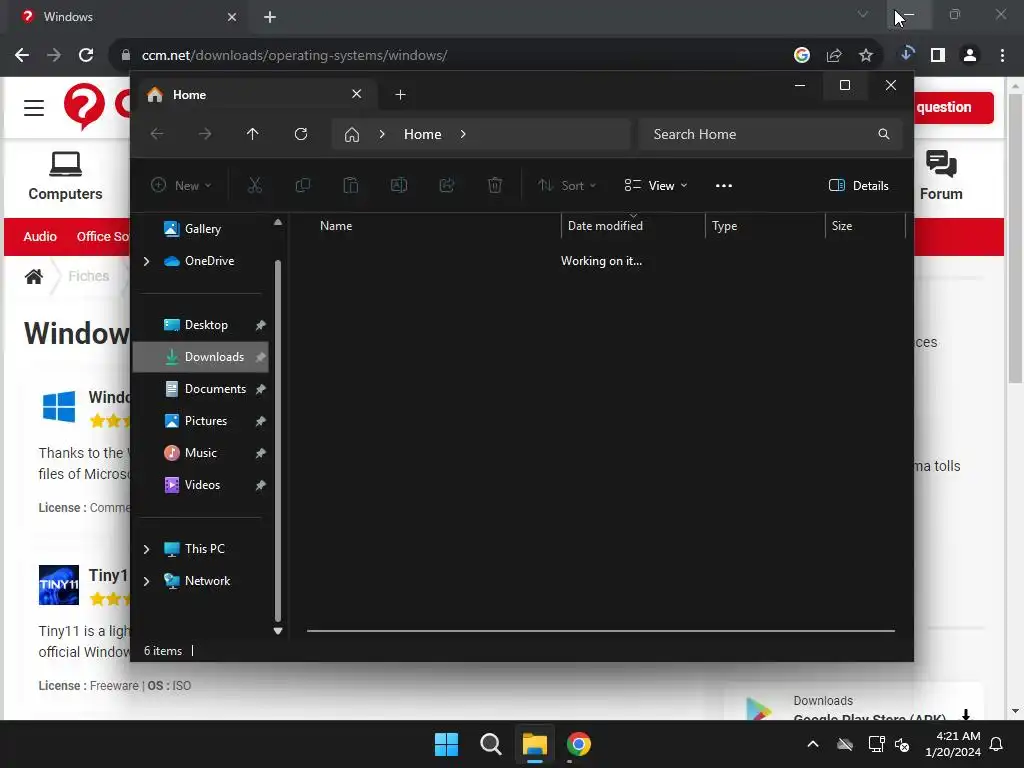Image resolution: width=1024 pixels, height=768 pixels.
Task: Refresh the File Explorer Home view
Action: click(x=300, y=134)
